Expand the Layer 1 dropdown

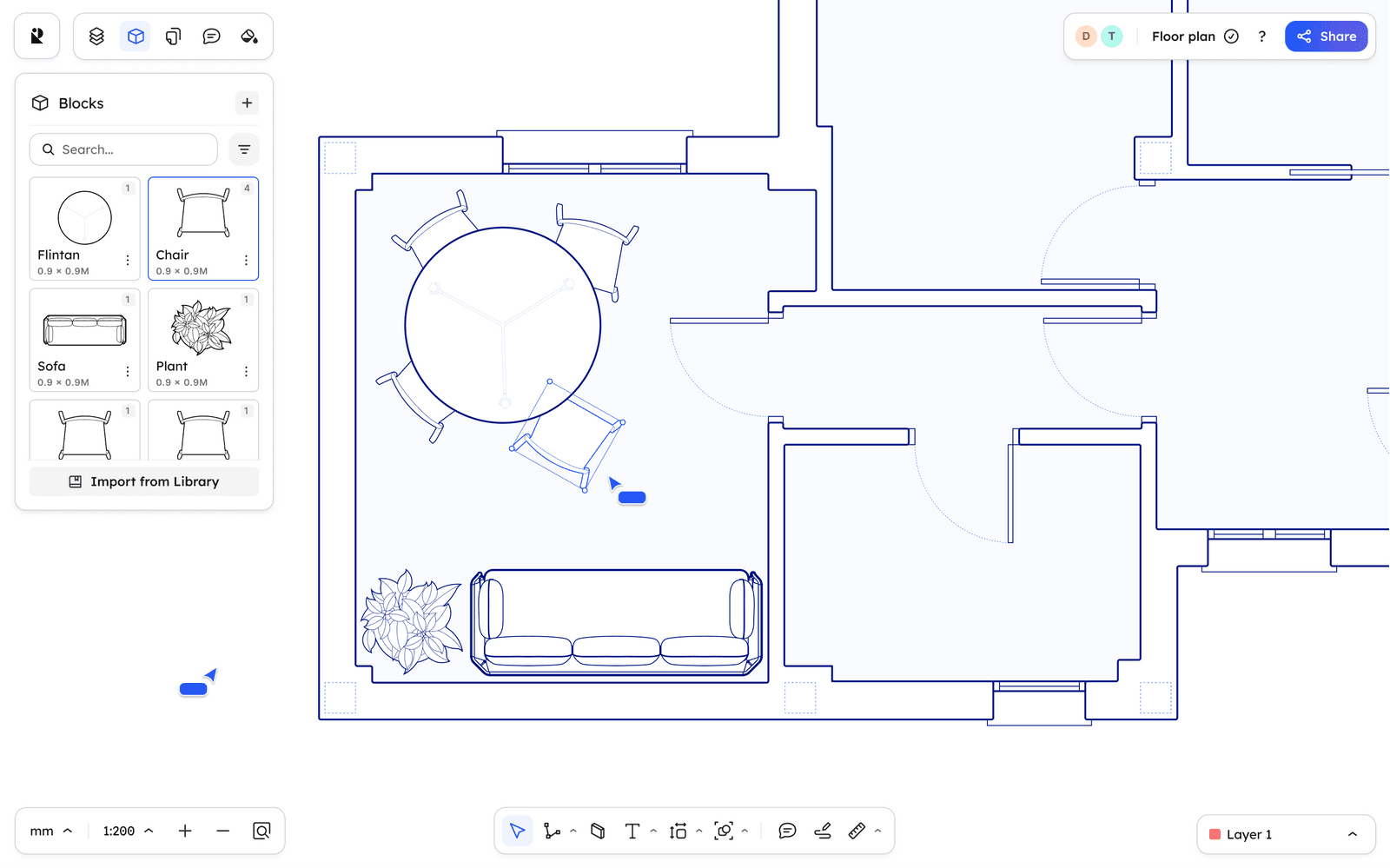[x=1354, y=834]
